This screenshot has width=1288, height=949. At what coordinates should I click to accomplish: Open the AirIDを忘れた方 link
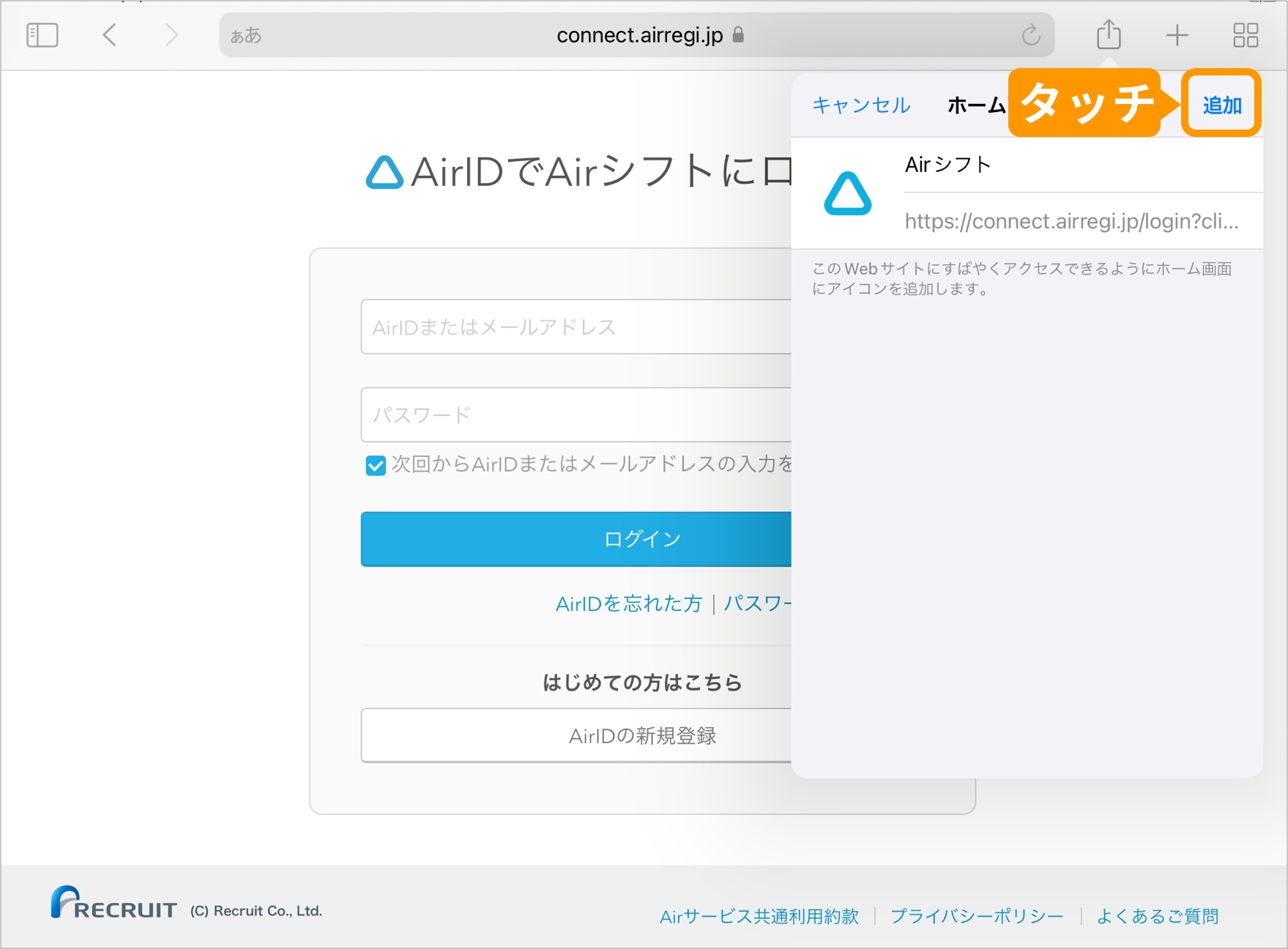coord(628,603)
